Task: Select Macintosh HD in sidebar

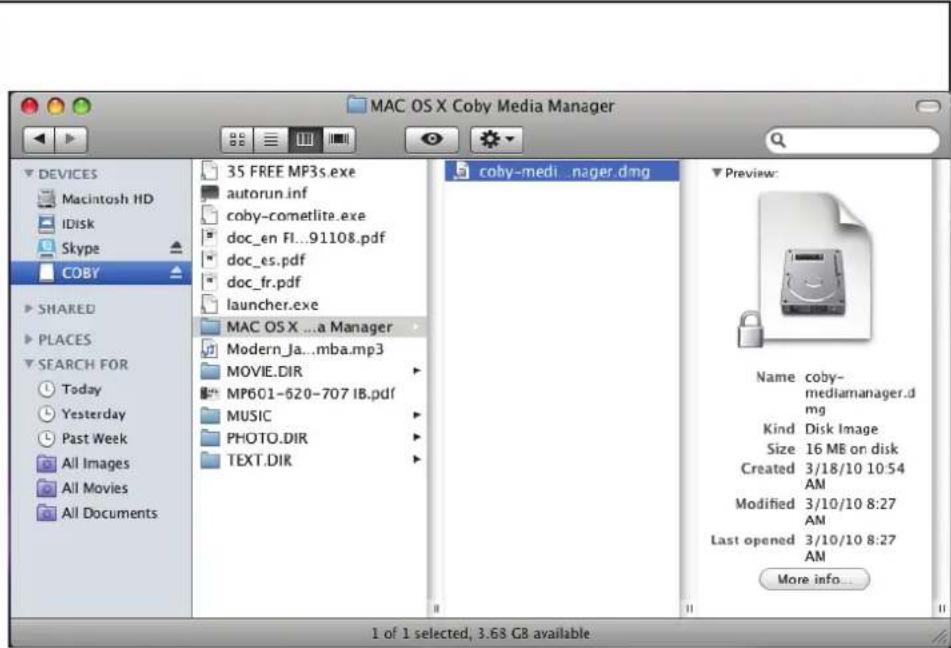Action: click(101, 198)
